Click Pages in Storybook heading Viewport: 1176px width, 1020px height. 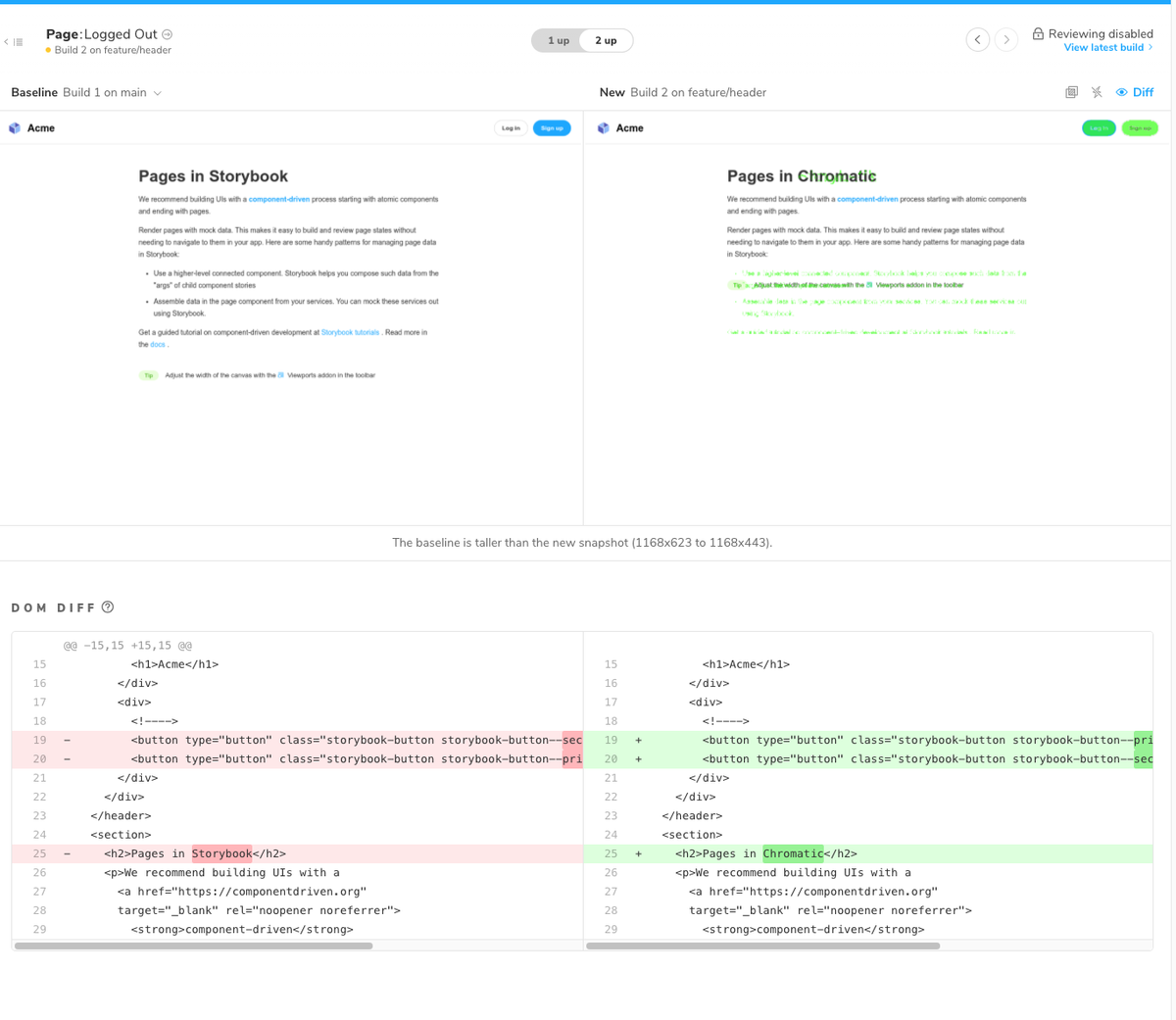[213, 176]
